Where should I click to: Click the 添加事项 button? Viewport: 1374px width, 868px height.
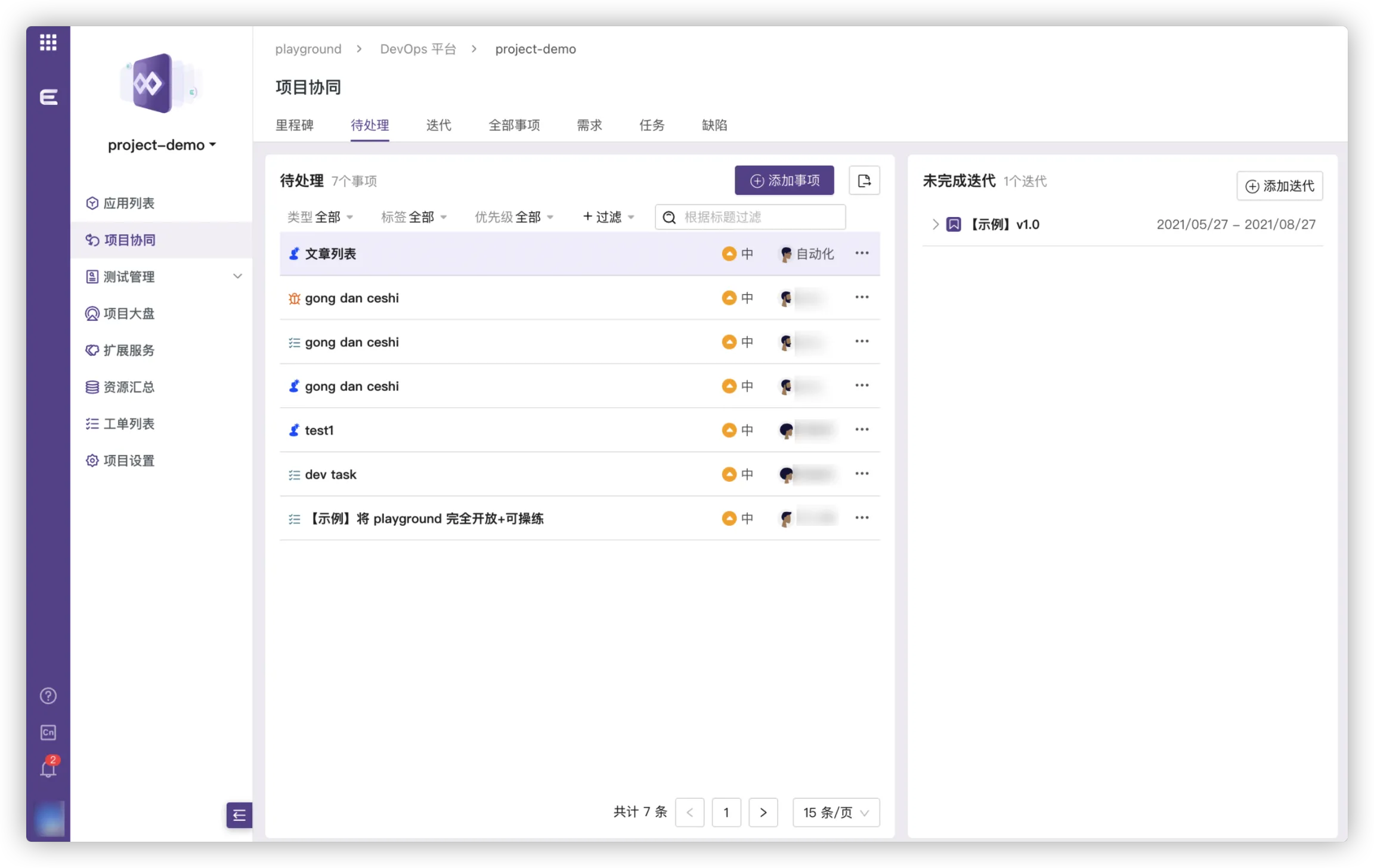784,181
